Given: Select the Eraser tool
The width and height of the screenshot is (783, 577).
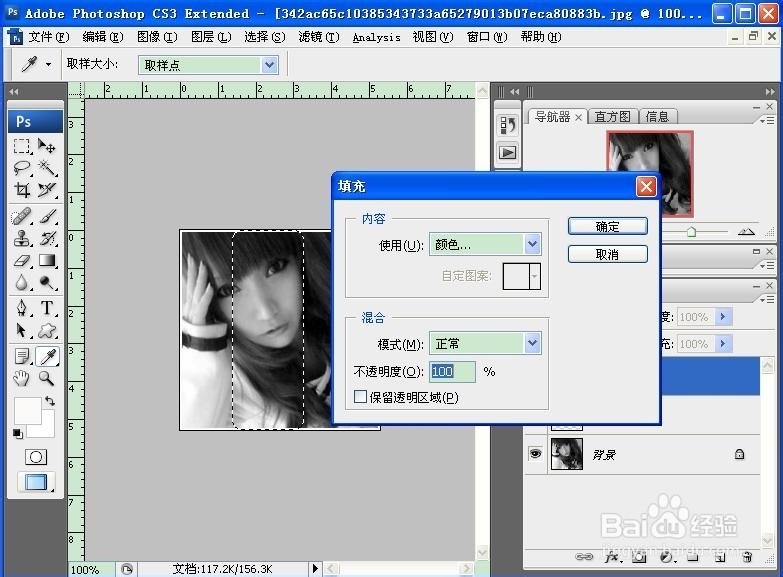Looking at the screenshot, I should [x=21, y=260].
